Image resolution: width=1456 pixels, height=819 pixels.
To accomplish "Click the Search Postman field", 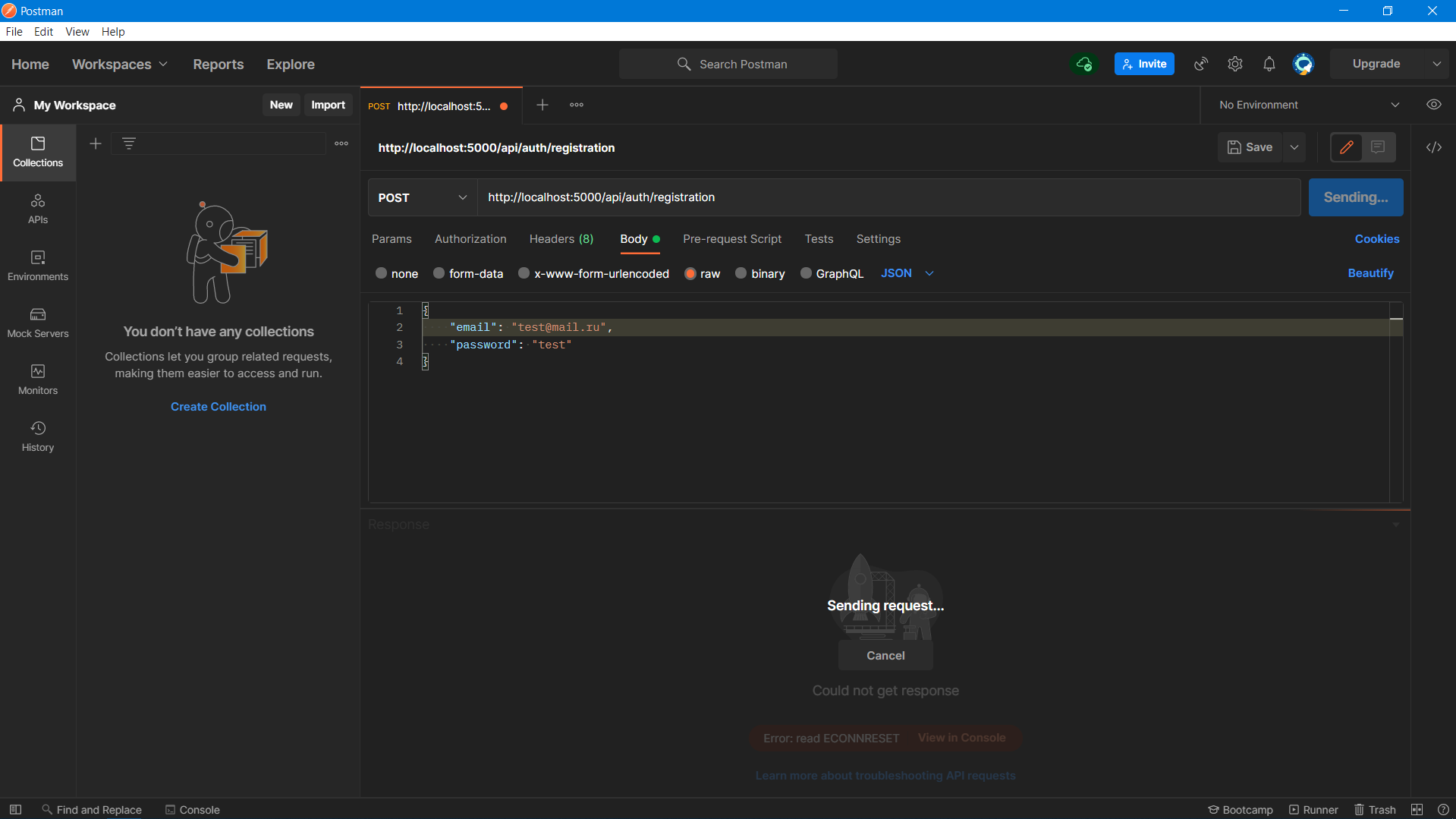I will tap(728, 64).
